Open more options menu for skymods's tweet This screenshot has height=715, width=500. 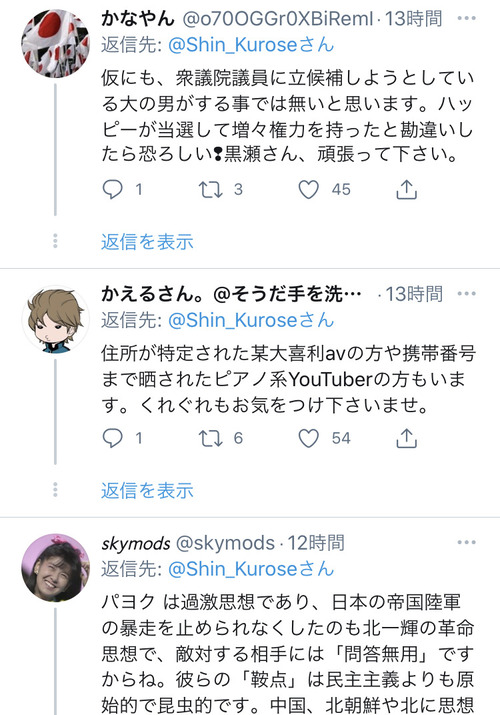point(466,542)
